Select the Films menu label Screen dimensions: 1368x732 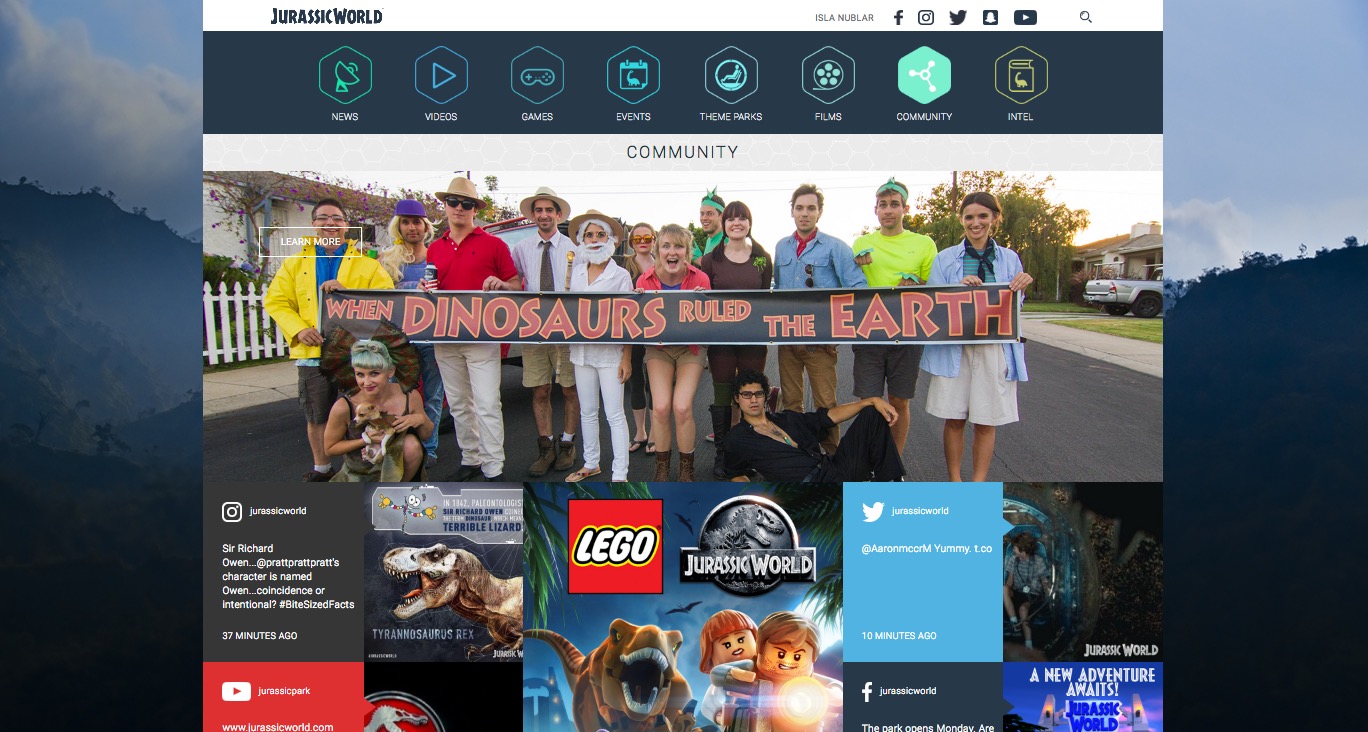pyautogui.click(x=828, y=117)
